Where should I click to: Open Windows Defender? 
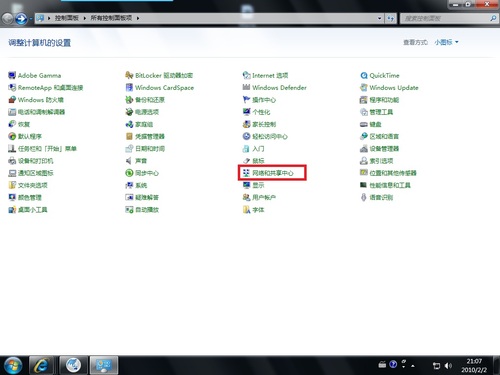[275, 88]
